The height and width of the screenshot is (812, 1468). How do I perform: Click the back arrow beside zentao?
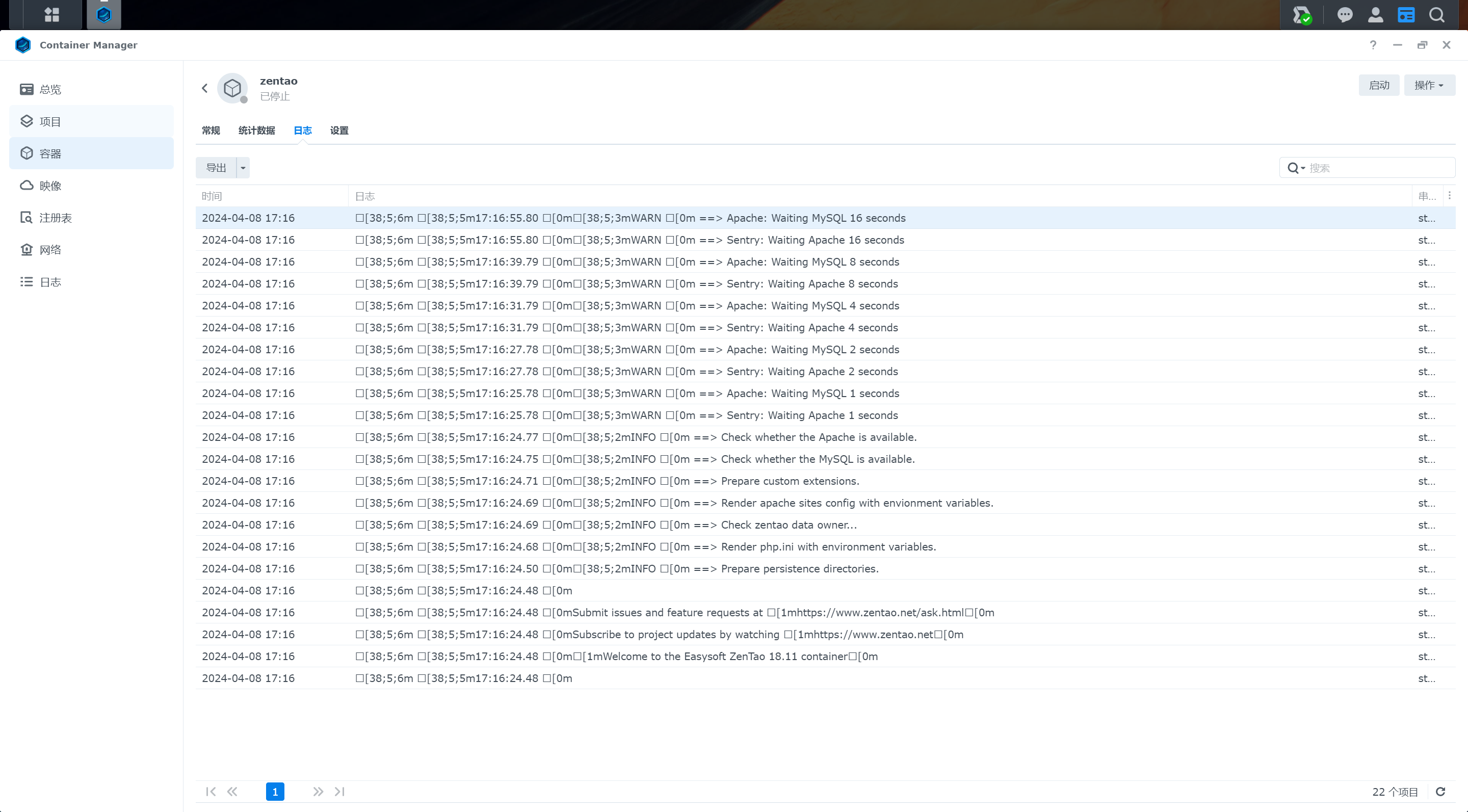[204, 88]
